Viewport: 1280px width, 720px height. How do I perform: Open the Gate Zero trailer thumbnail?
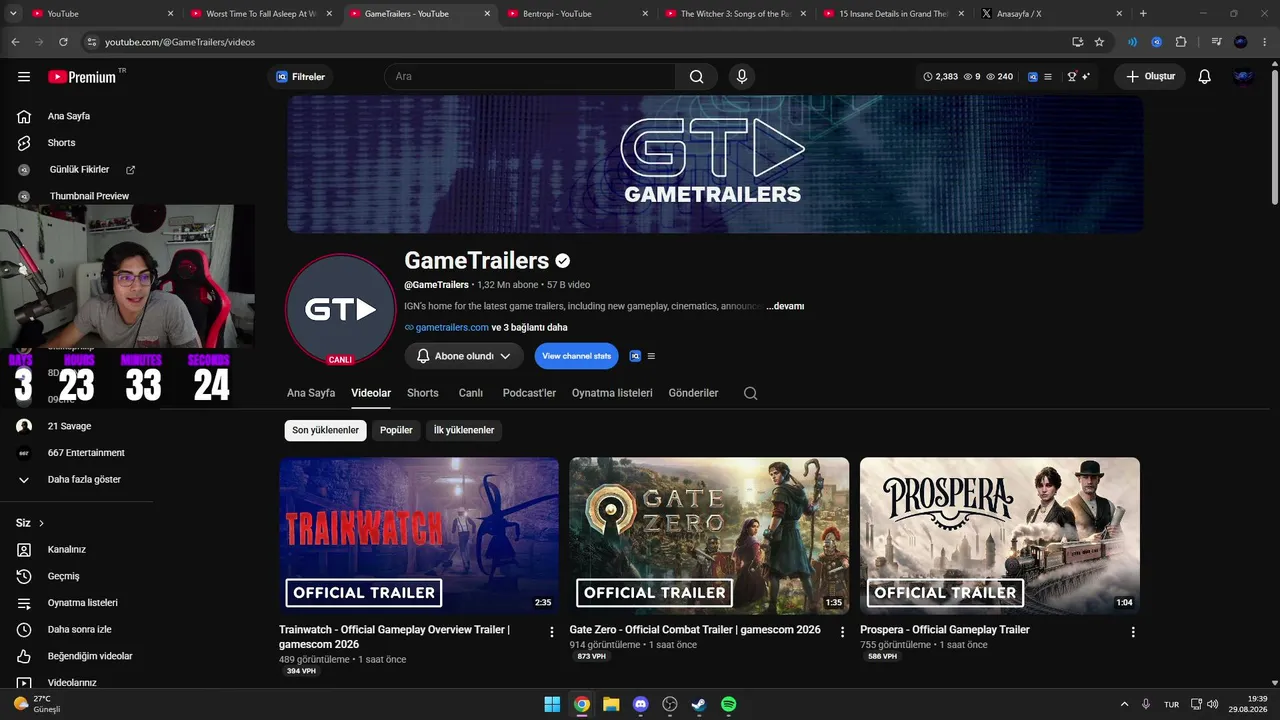pos(709,536)
